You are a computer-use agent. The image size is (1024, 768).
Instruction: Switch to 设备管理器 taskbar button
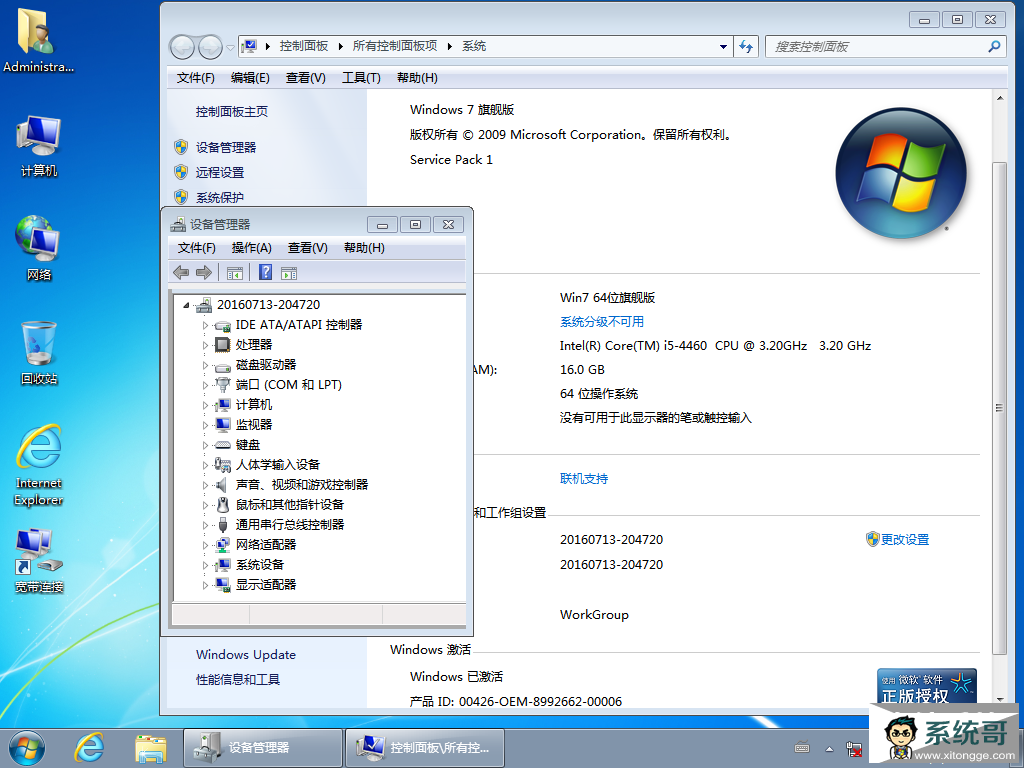(x=263, y=748)
